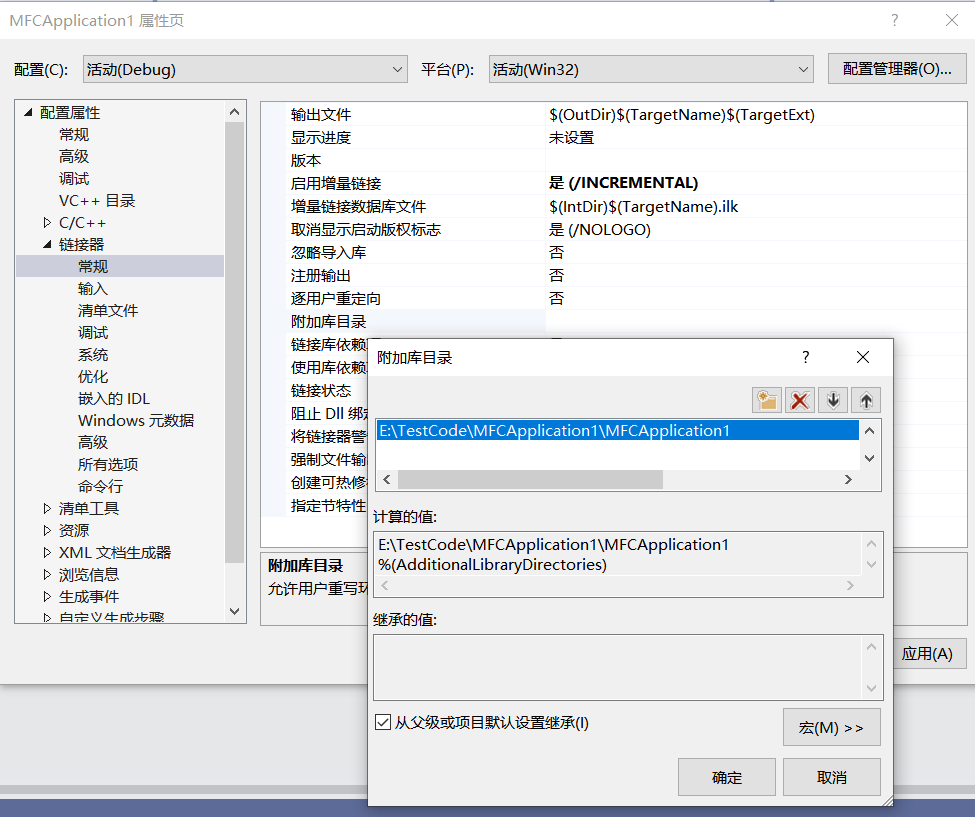
Task: Click the 链接状态 property row
Action: [x=321, y=390]
